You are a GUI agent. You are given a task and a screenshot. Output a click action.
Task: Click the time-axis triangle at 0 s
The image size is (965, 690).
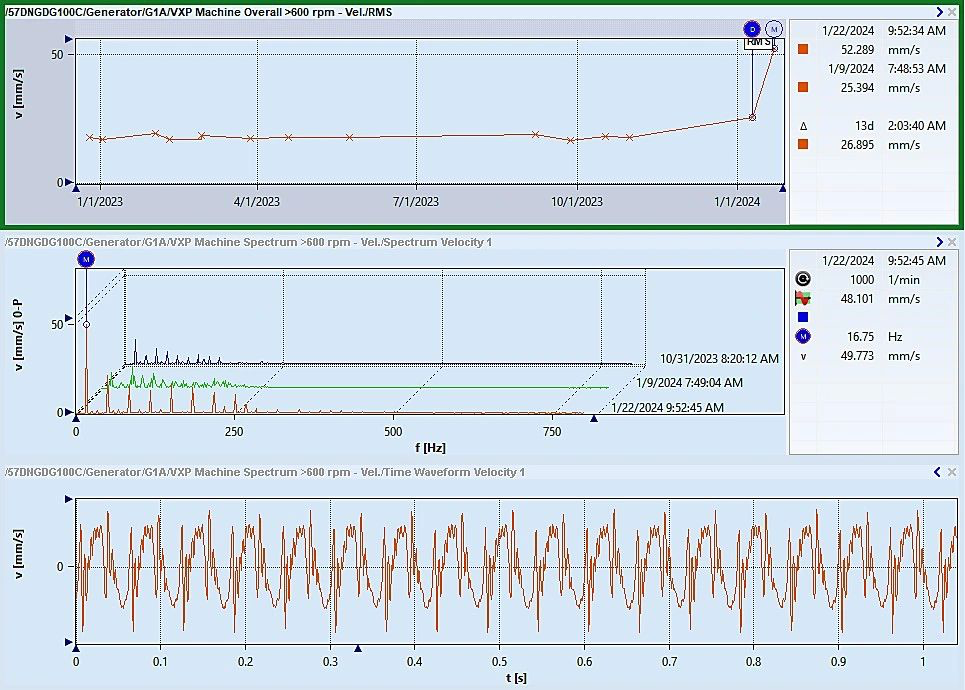76,648
